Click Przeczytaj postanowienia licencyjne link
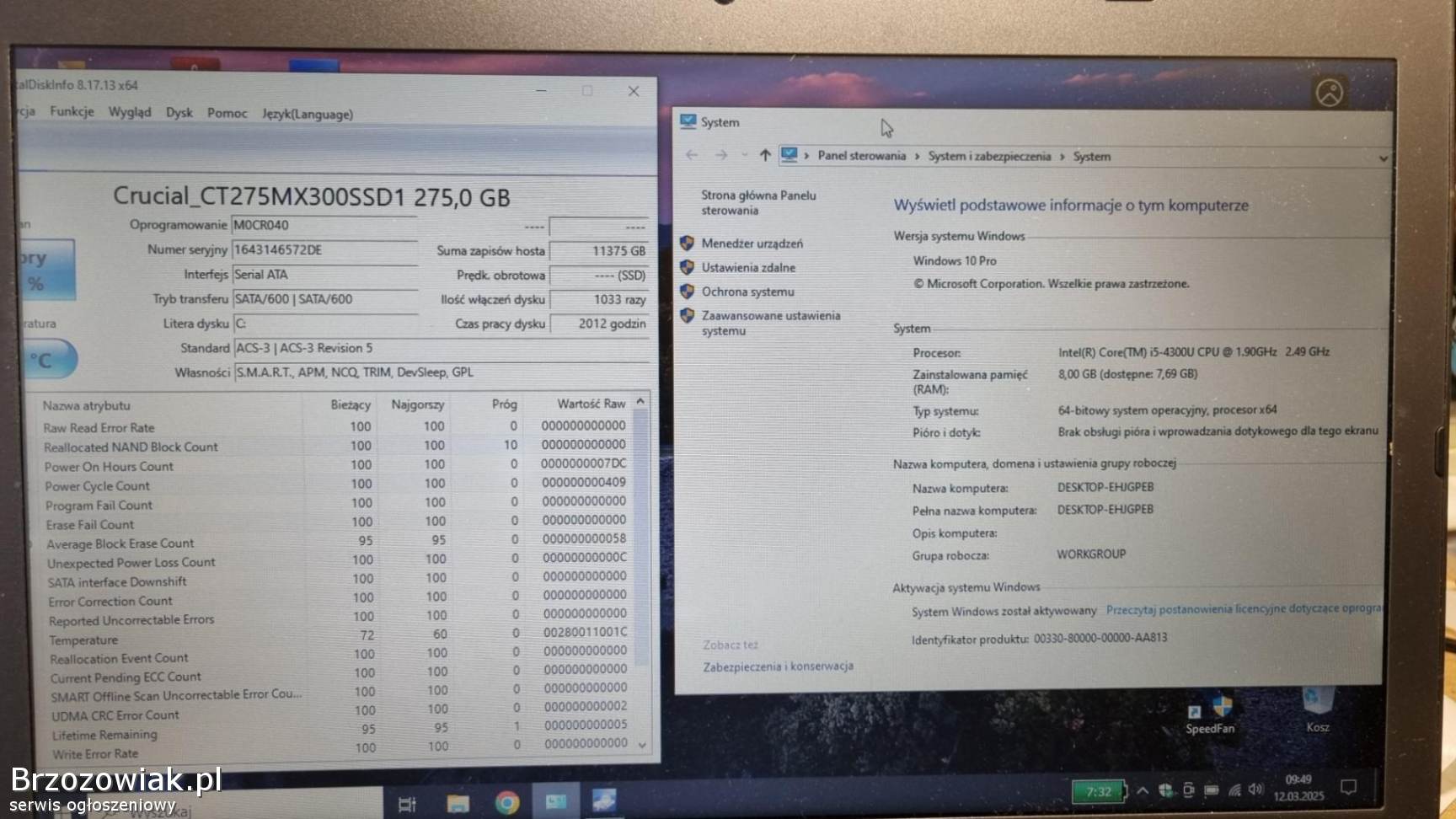 click(1244, 608)
